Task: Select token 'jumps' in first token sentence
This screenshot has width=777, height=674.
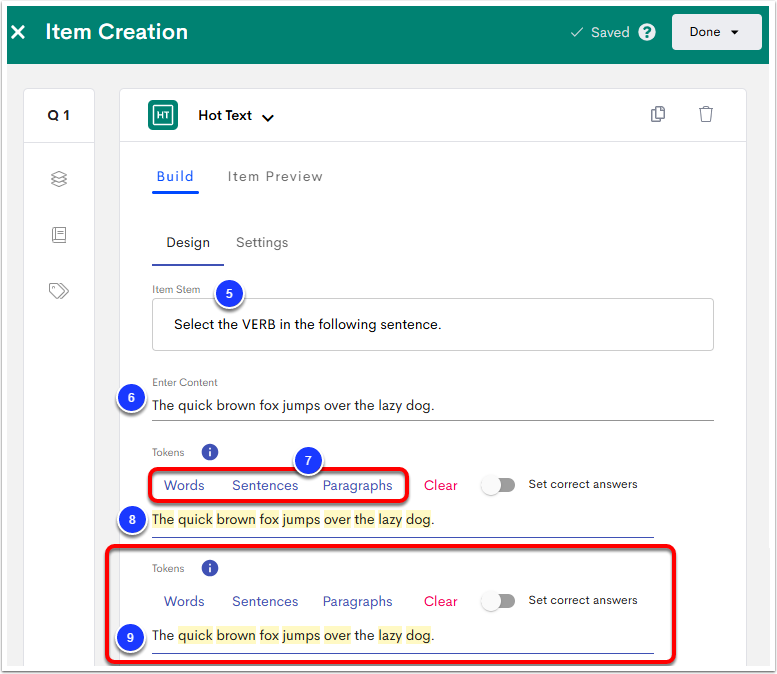Action: 301,520
